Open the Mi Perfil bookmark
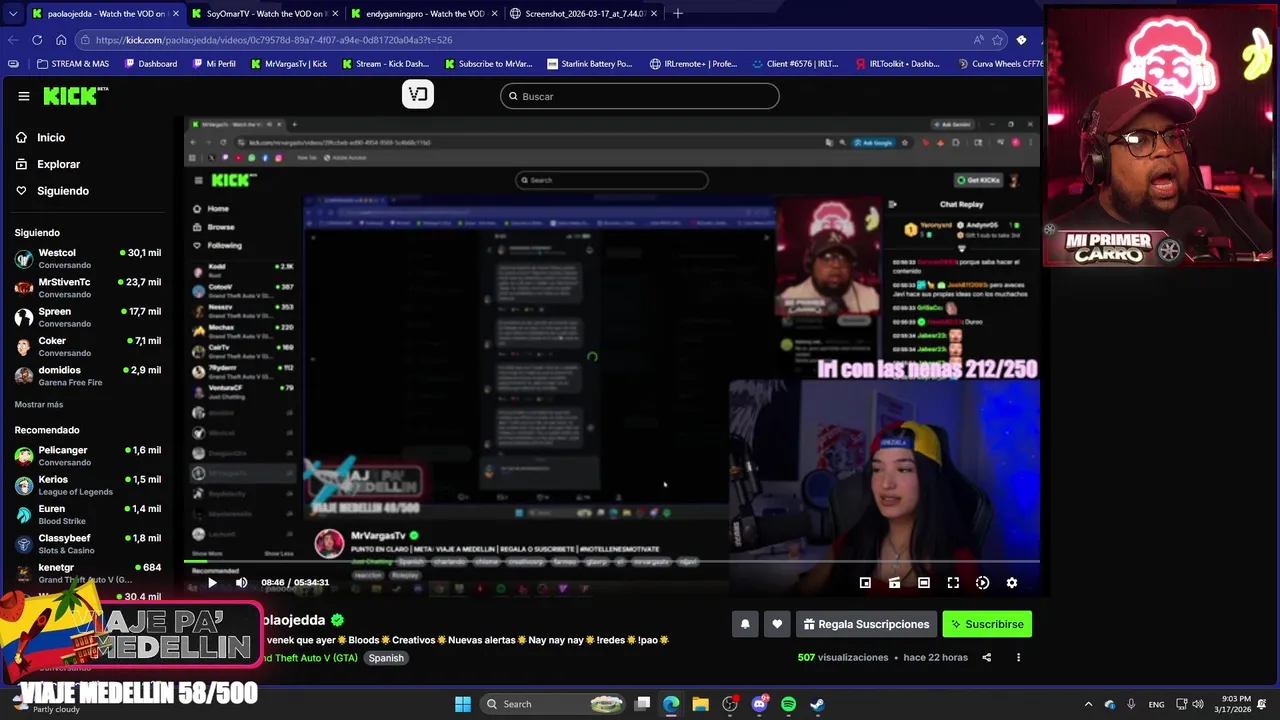1280x720 pixels. (x=214, y=64)
